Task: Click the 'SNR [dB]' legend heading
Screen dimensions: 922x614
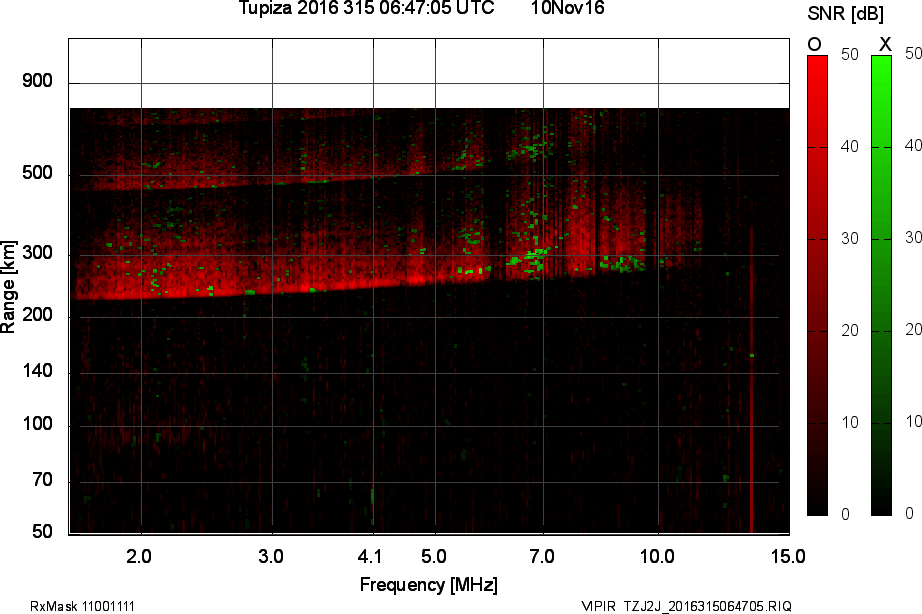Action: [x=846, y=14]
